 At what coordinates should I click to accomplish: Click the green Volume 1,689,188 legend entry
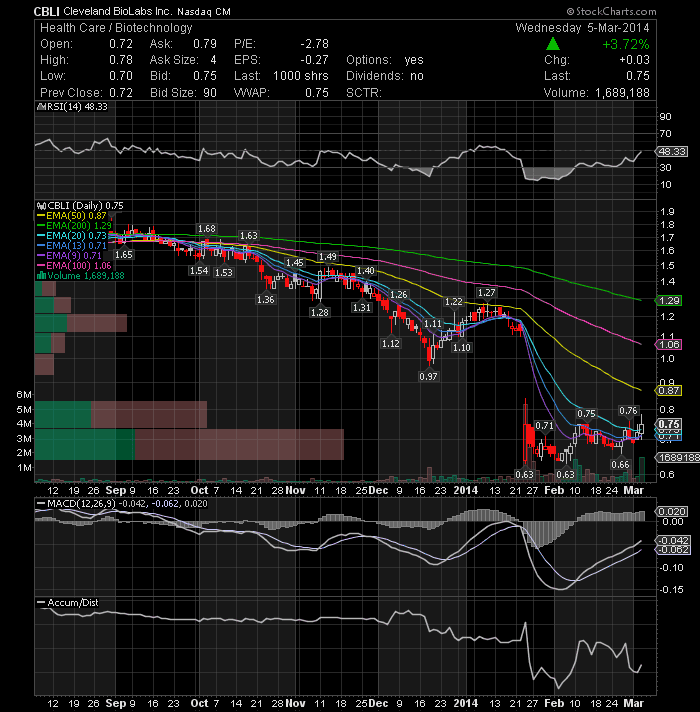[85, 276]
